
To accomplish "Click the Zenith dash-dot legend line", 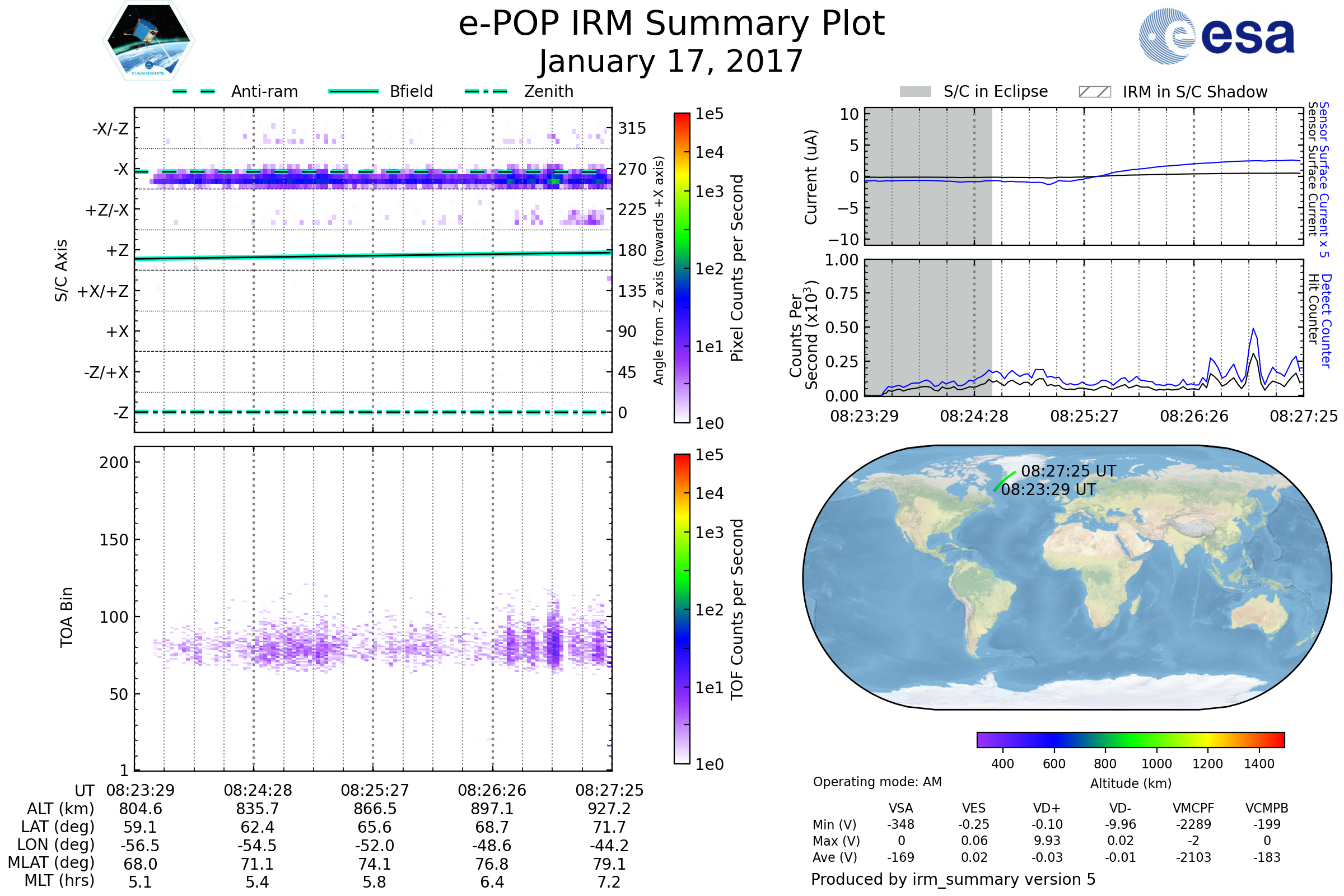I will click(x=486, y=91).
